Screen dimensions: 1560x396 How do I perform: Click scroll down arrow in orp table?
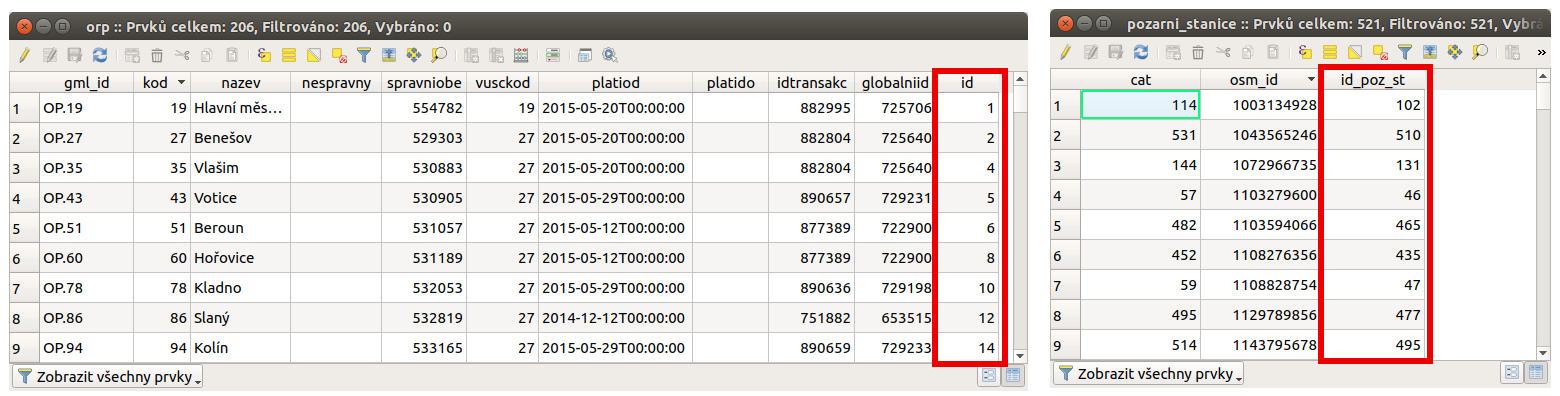click(x=1019, y=355)
